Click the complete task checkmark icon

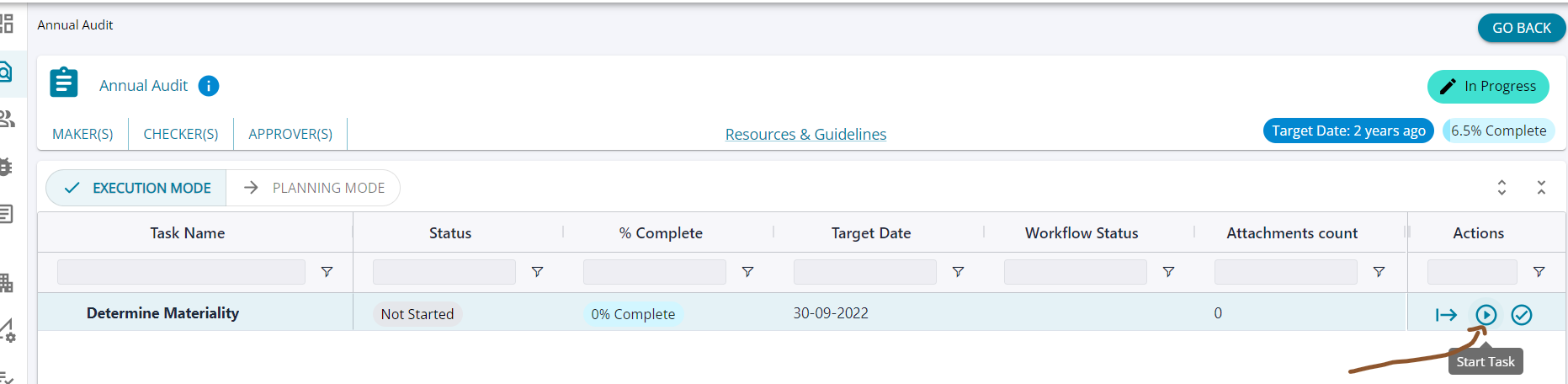[1521, 315]
